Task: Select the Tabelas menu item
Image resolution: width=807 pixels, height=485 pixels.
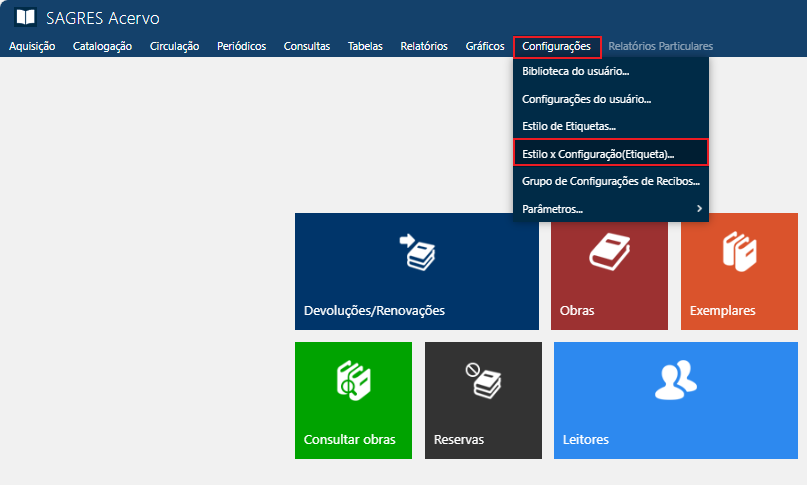Action: (x=365, y=46)
